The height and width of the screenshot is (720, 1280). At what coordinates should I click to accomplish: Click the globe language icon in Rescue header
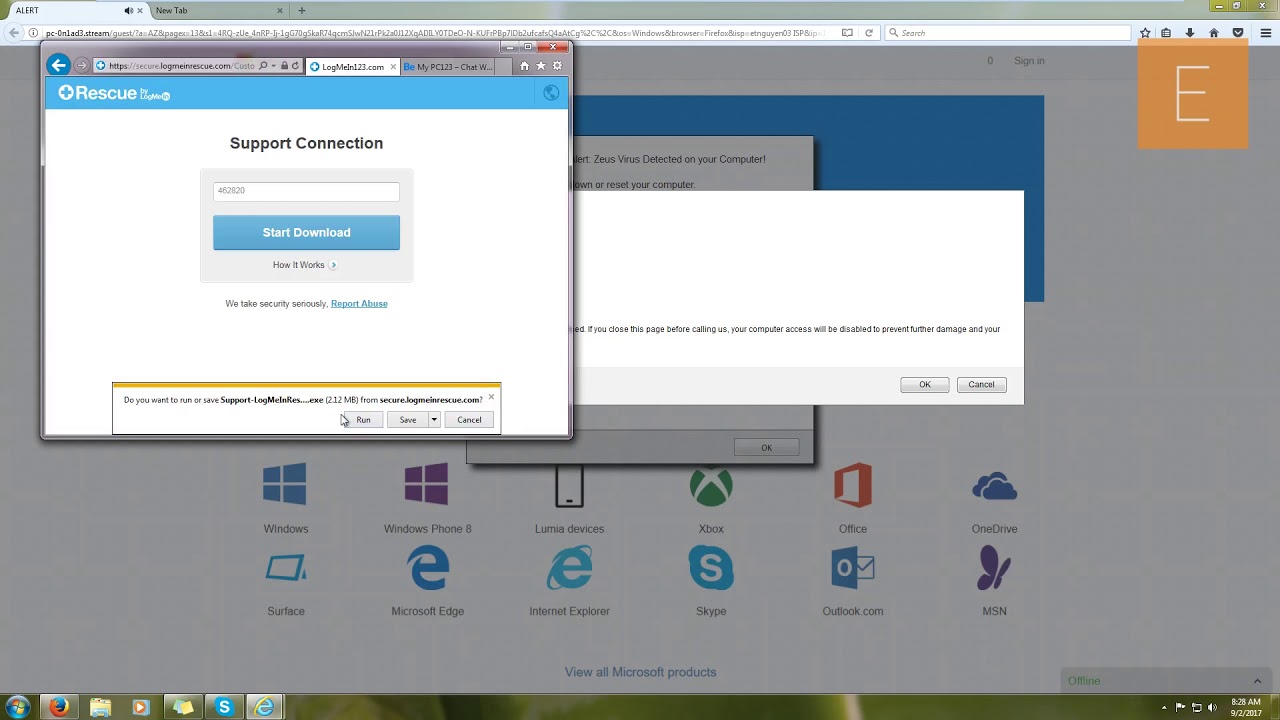click(551, 93)
